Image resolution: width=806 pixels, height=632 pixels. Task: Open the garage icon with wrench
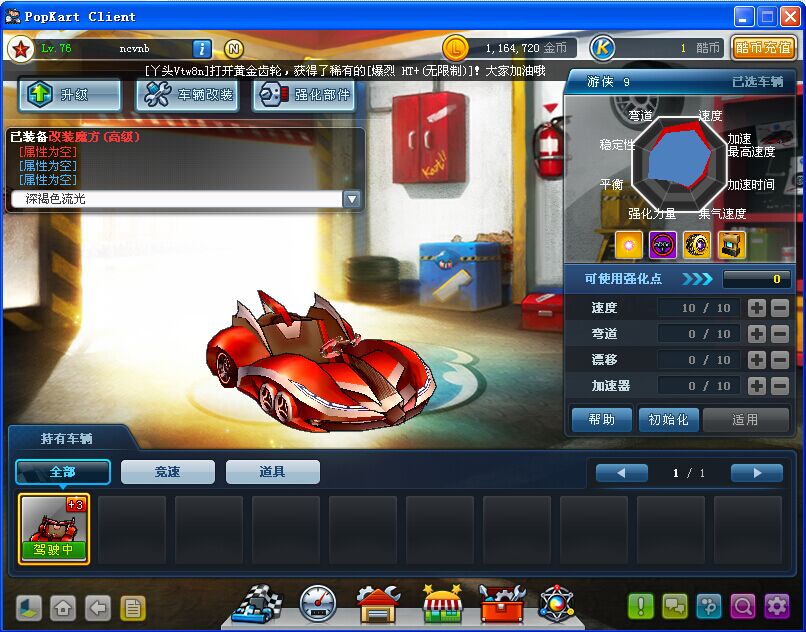coord(378,604)
